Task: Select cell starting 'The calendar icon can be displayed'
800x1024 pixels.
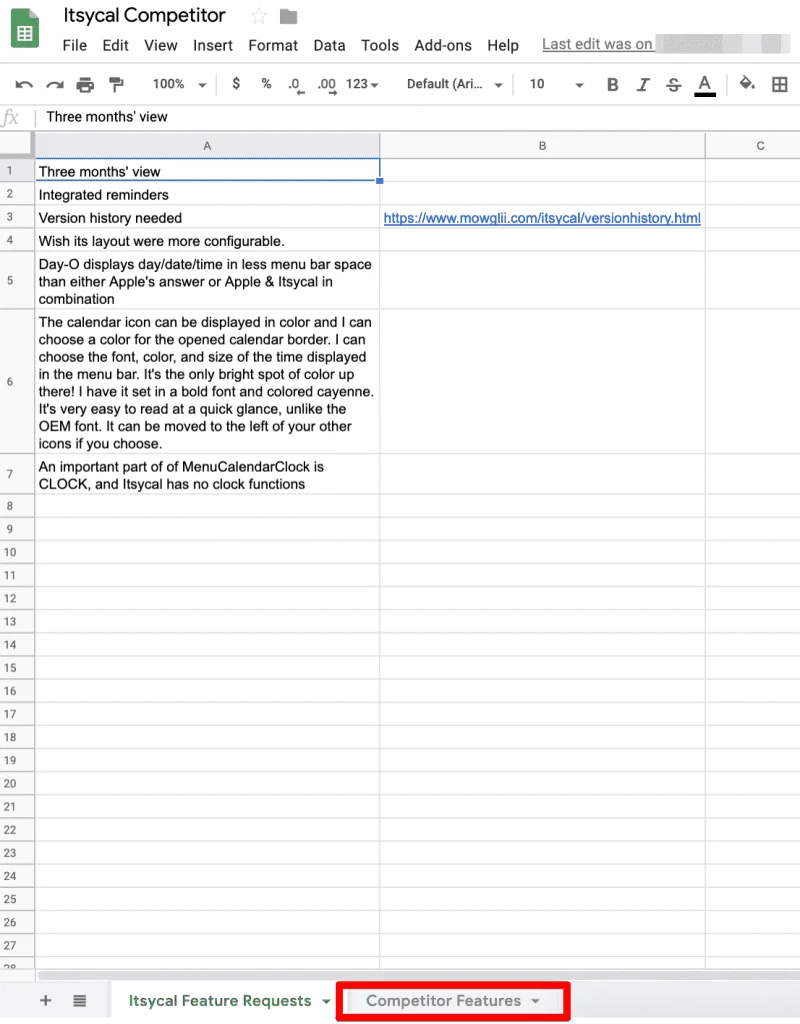Action: pyautogui.click(x=207, y=382)
